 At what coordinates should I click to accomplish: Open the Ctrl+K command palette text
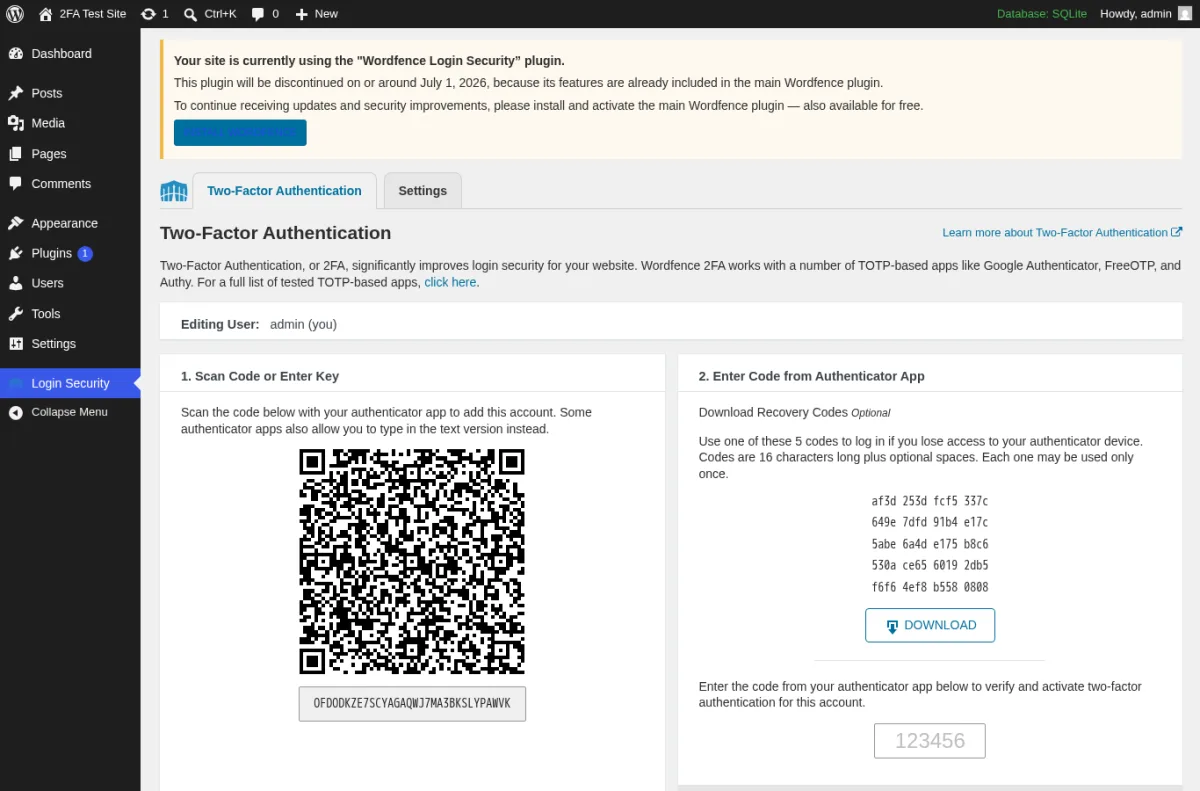tap(220, 14)
